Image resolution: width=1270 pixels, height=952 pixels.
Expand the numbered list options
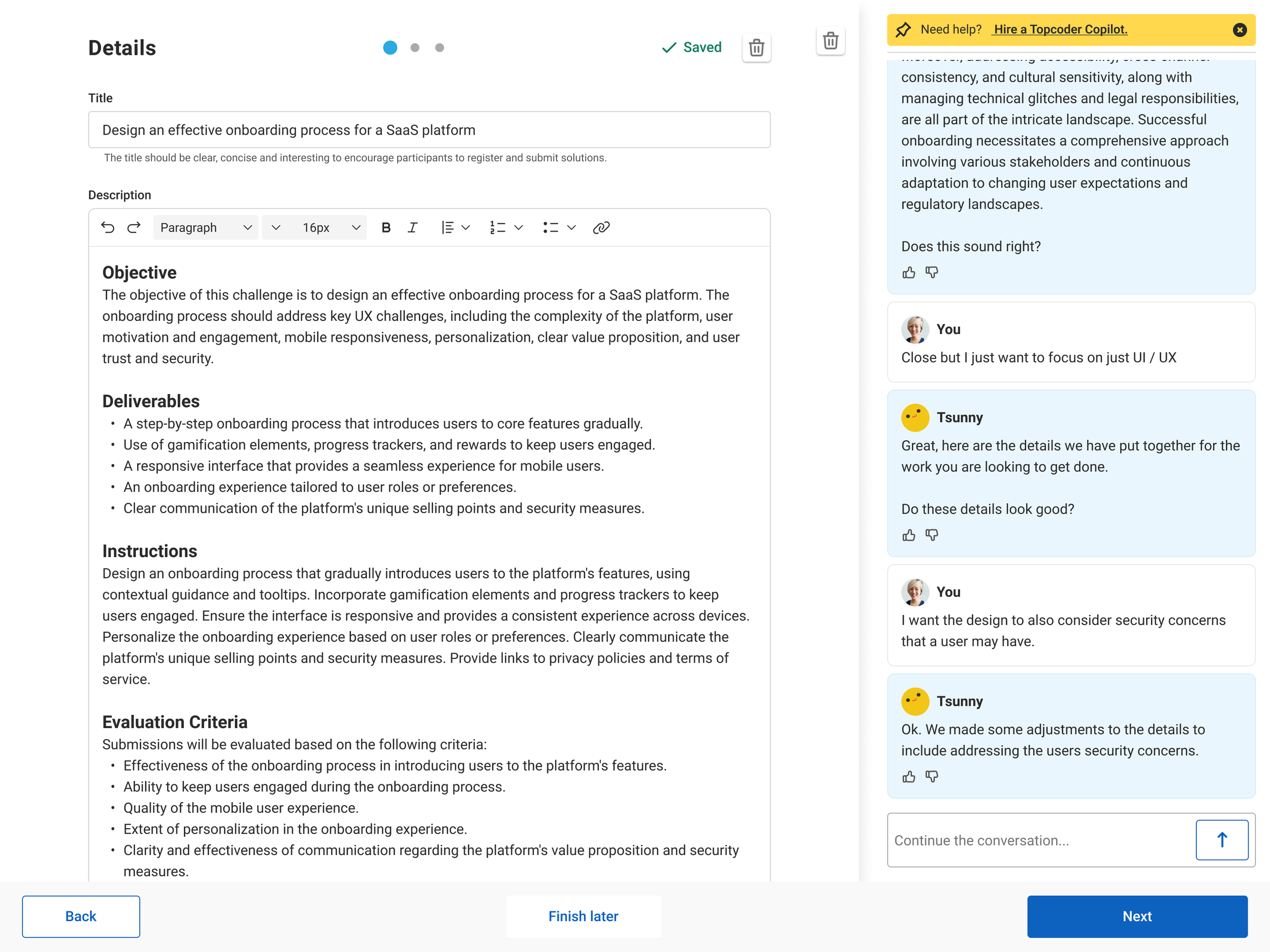click(x=519, y=227)
